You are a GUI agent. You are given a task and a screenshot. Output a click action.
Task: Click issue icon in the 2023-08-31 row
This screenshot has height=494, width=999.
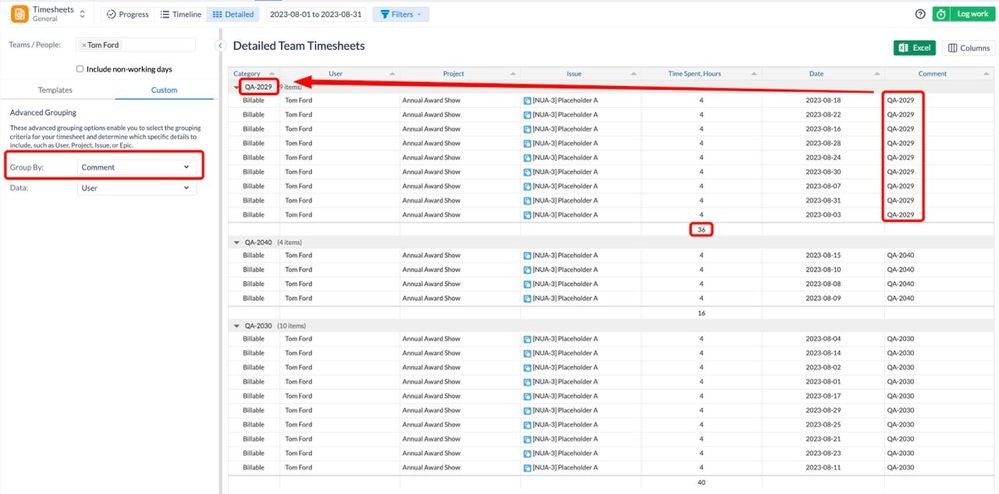(527, 201)
